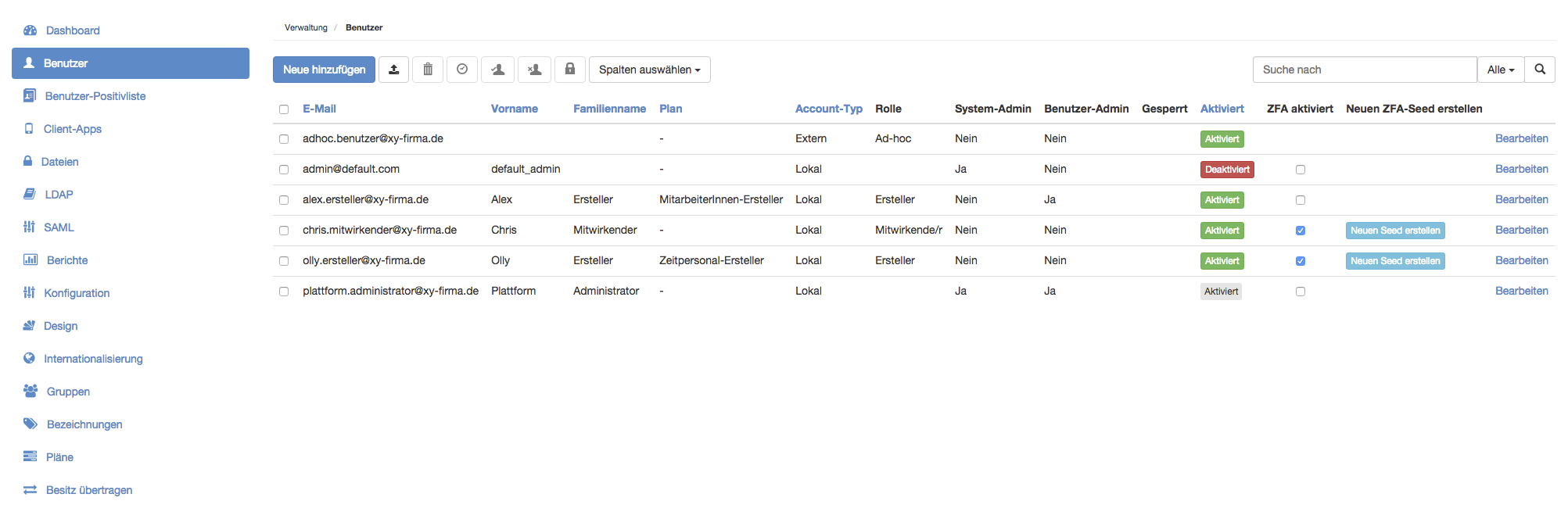Click the user-with-checkmark activate icon
The image size is (1568, 519).
click(x=497, y=70)
